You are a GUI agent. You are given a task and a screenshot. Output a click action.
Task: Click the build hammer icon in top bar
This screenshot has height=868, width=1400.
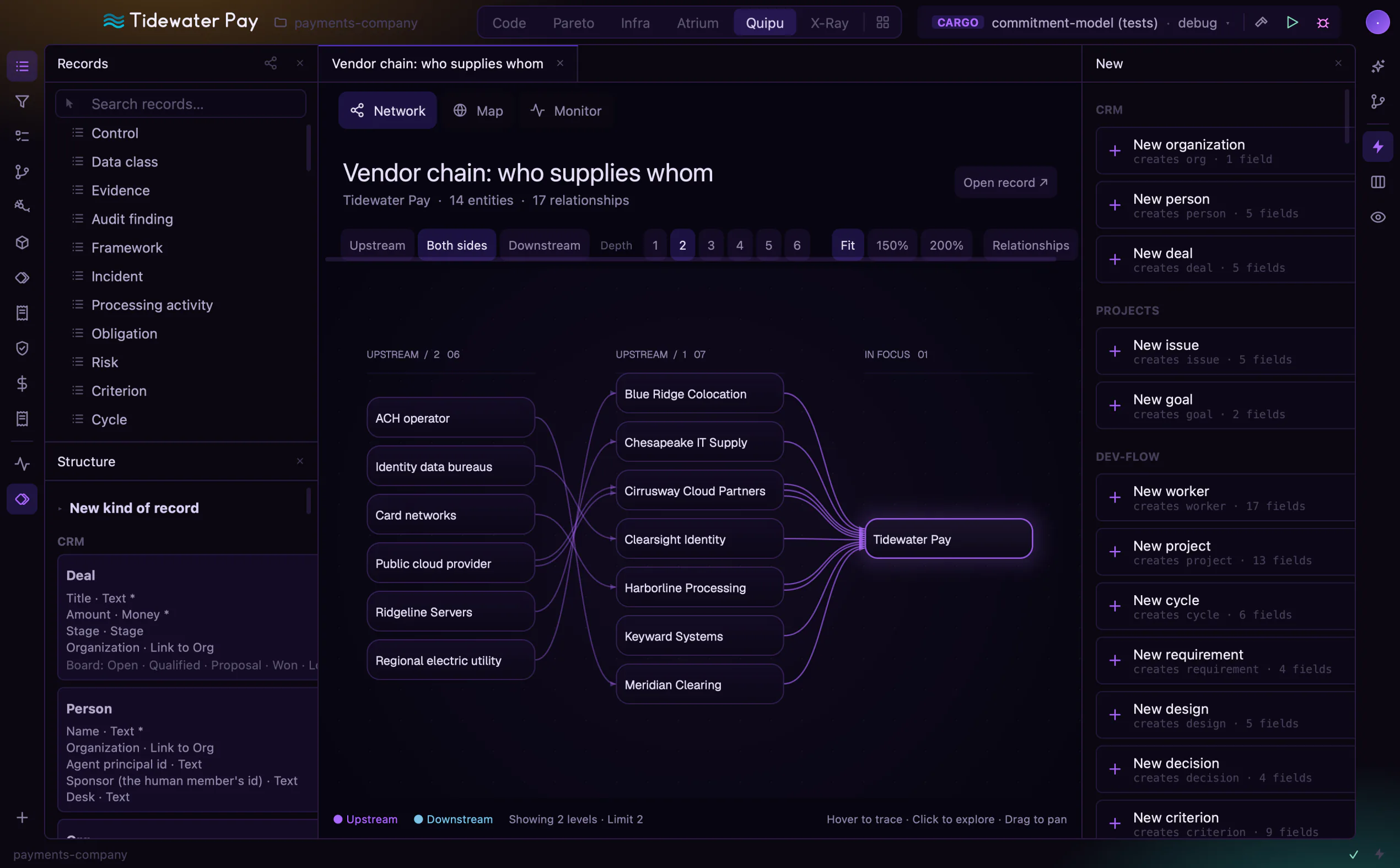[x=1261, y=23]
